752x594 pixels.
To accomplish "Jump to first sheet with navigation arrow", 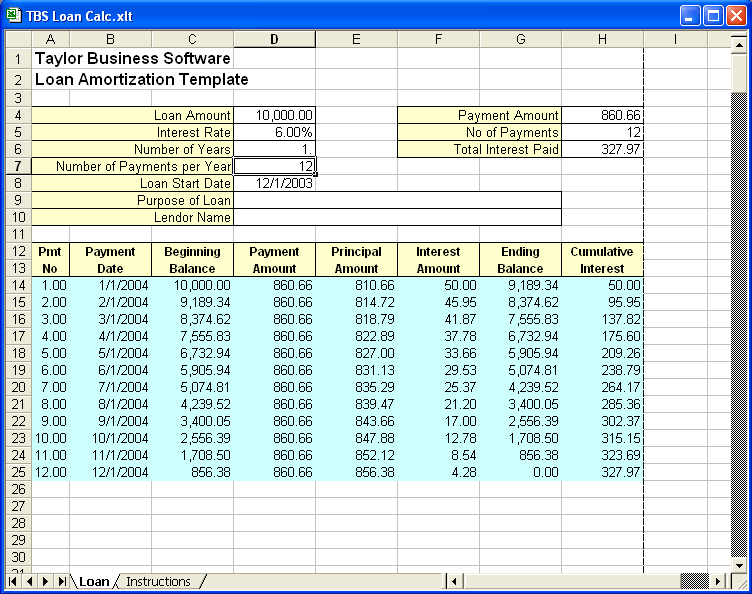I will tap(14, 581).
